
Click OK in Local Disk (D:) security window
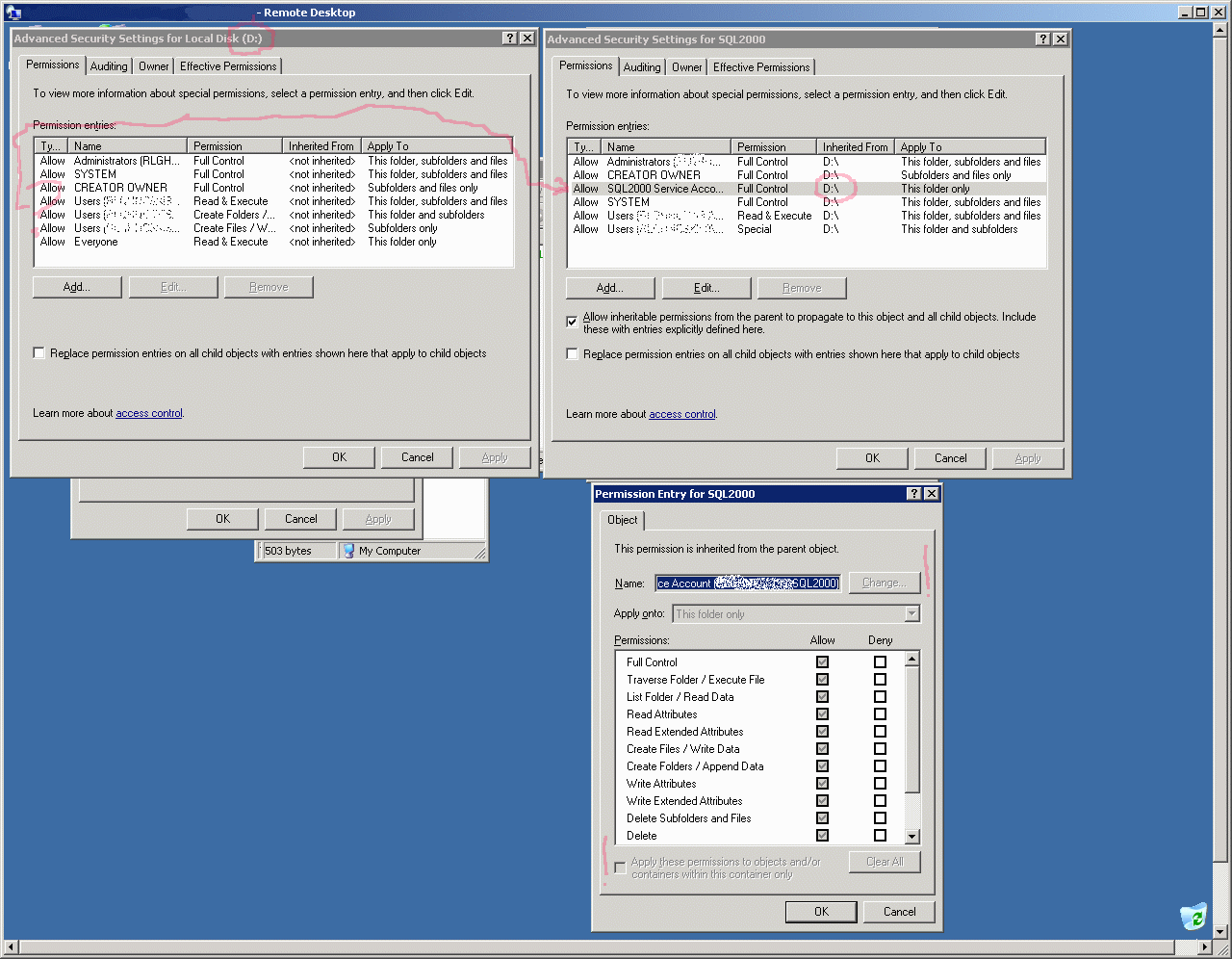coord(339,457)
